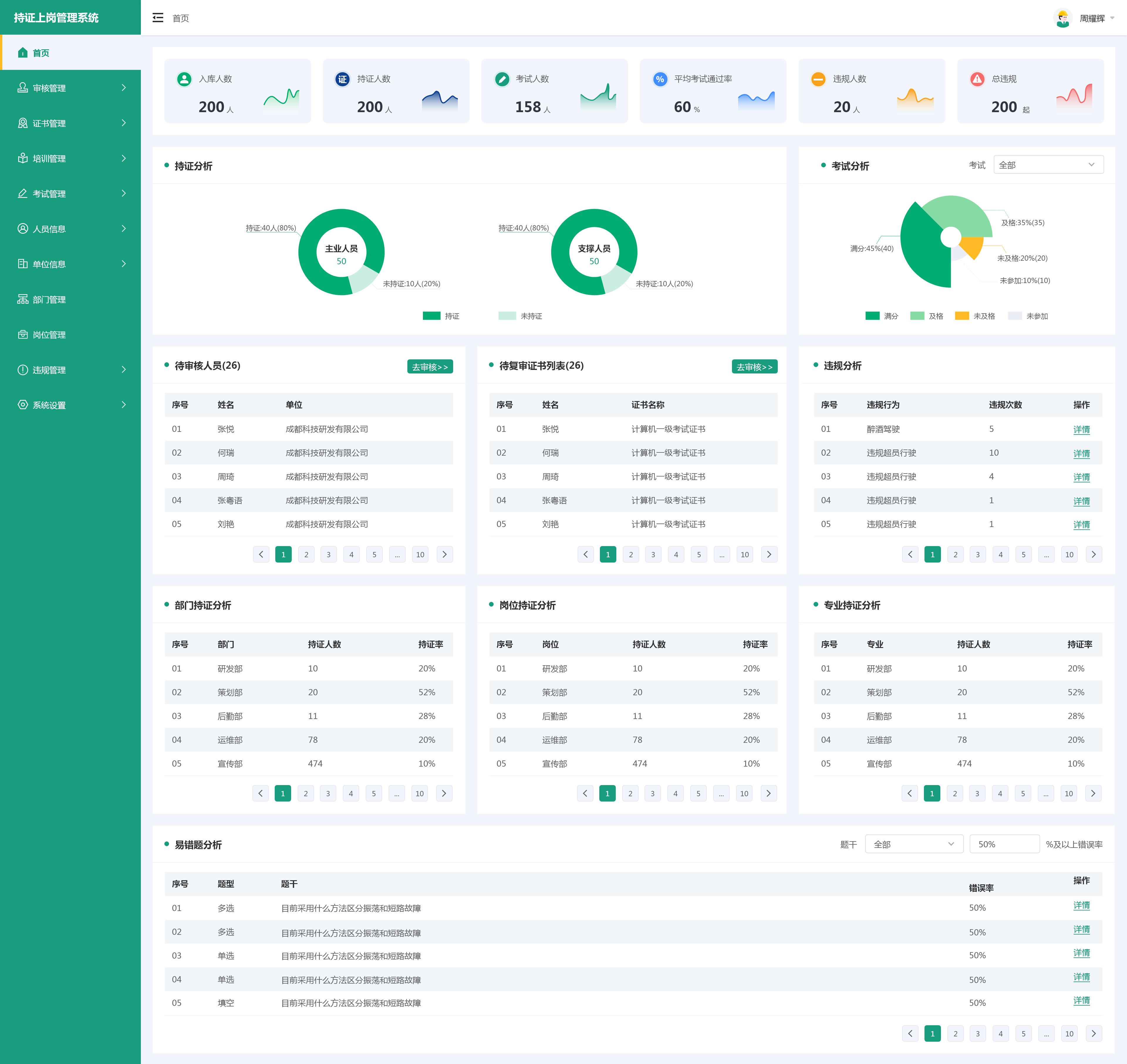Click 去审核>> button for 待审核人员

tap(430, 366)
